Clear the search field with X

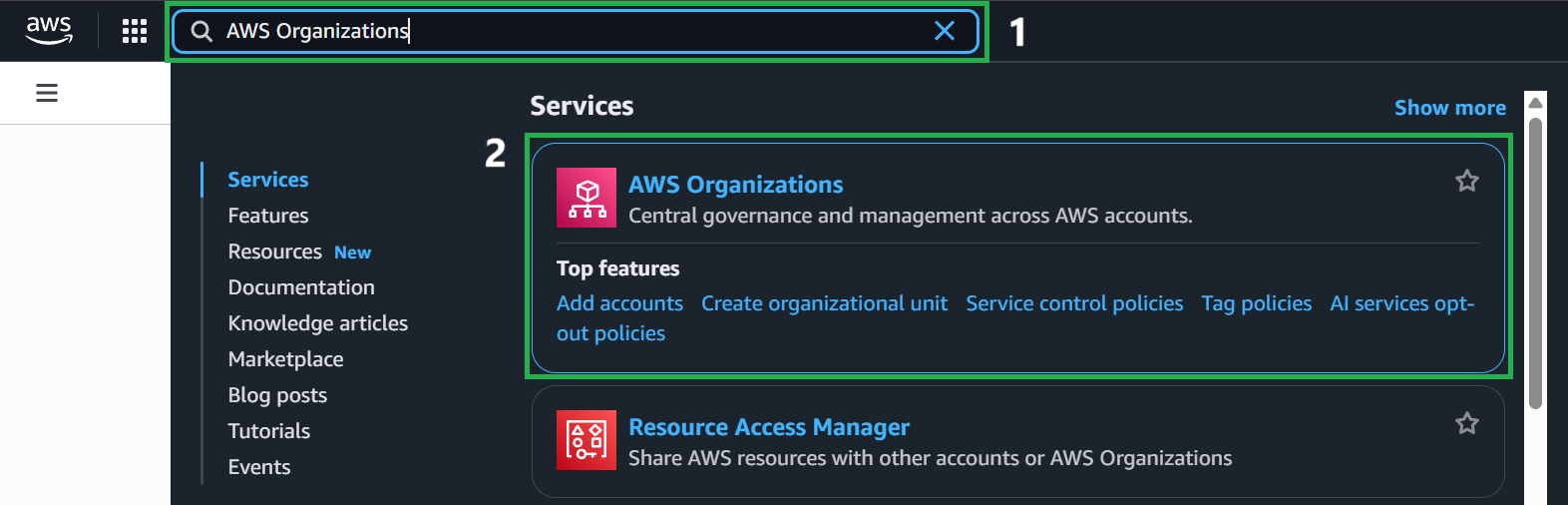tap(944, 31)
